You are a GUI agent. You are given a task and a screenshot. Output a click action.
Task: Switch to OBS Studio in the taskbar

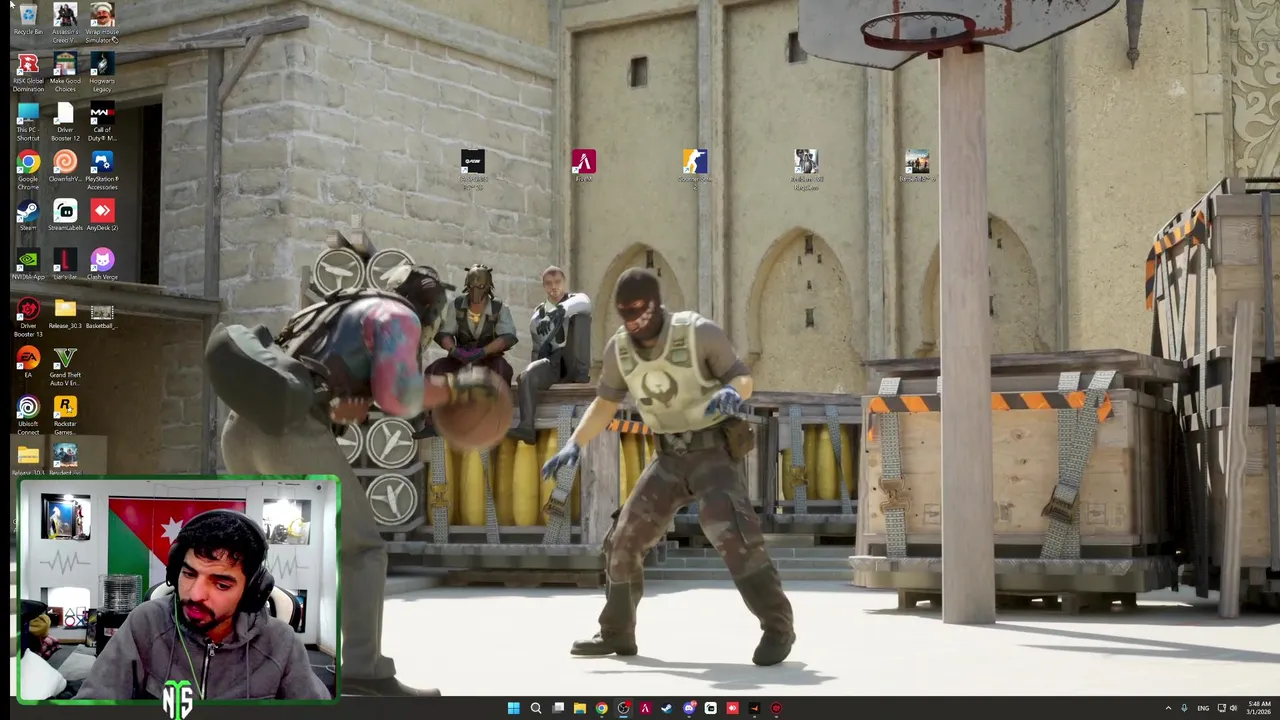point(623,708)
